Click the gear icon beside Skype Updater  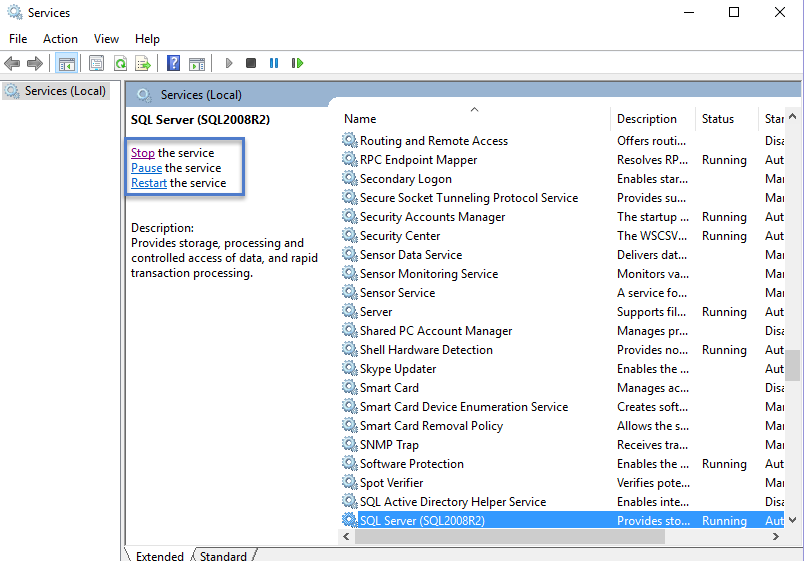pyautogui.click(x=350, y=368)
